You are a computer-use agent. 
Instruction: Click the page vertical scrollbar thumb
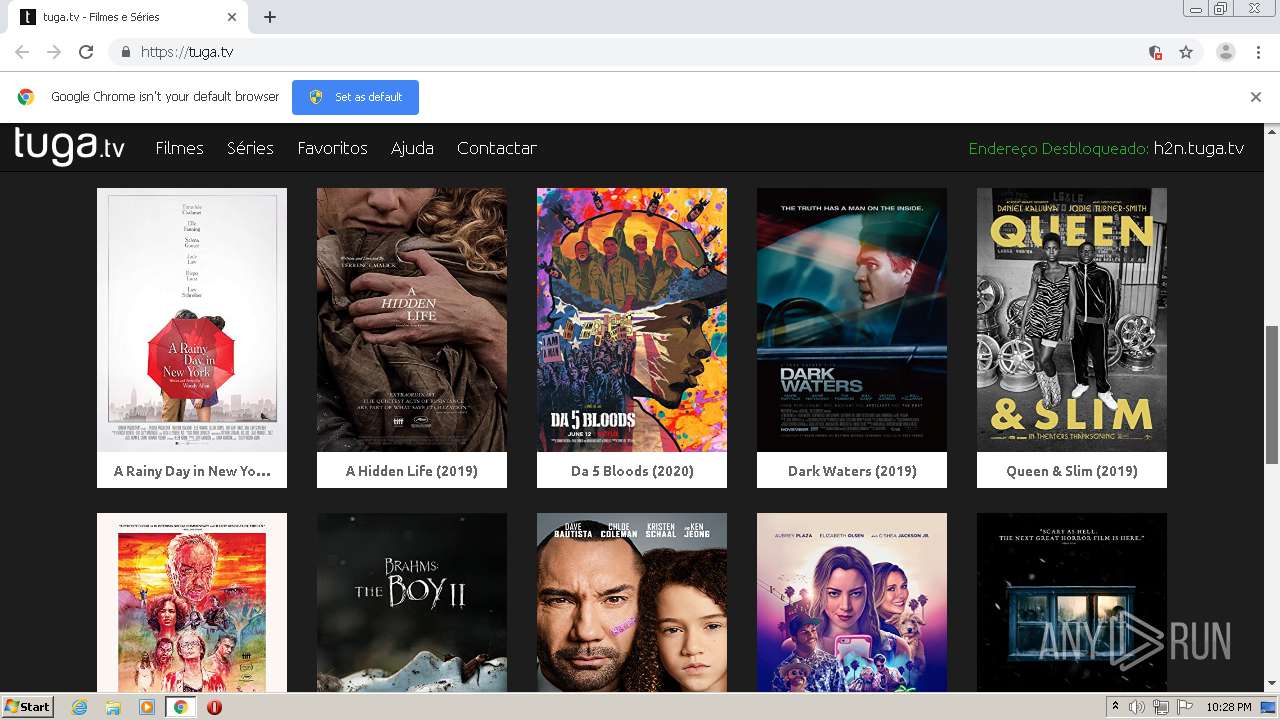click(1272, 394)
